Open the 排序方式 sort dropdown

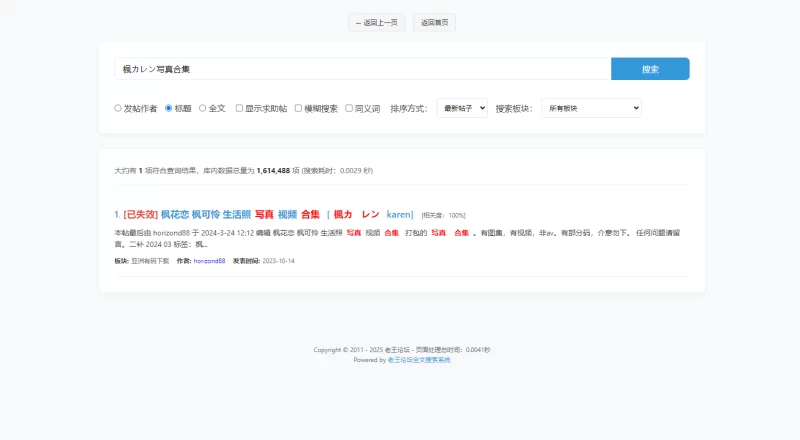coord(462,108)
